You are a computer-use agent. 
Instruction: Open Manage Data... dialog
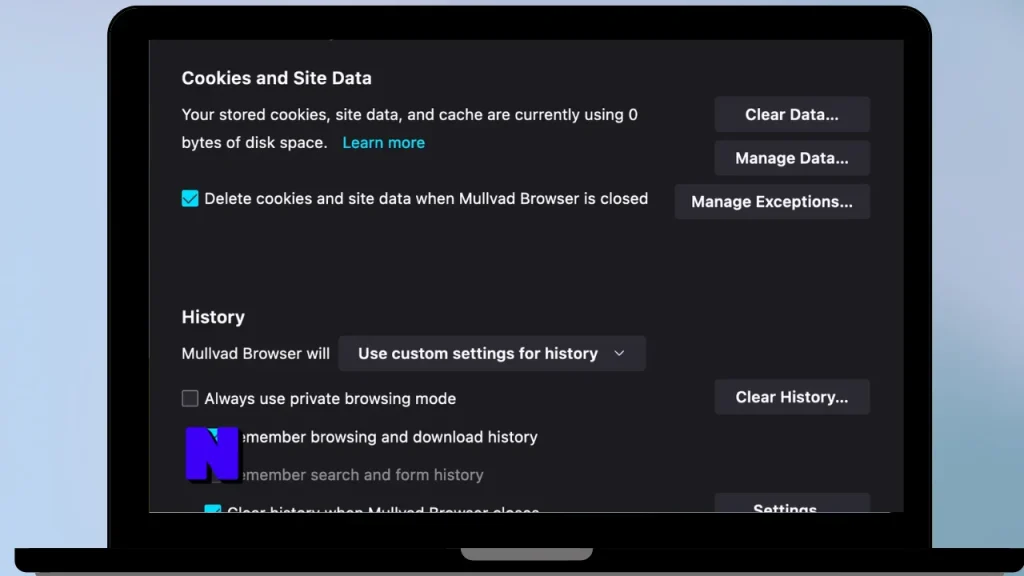792,158
